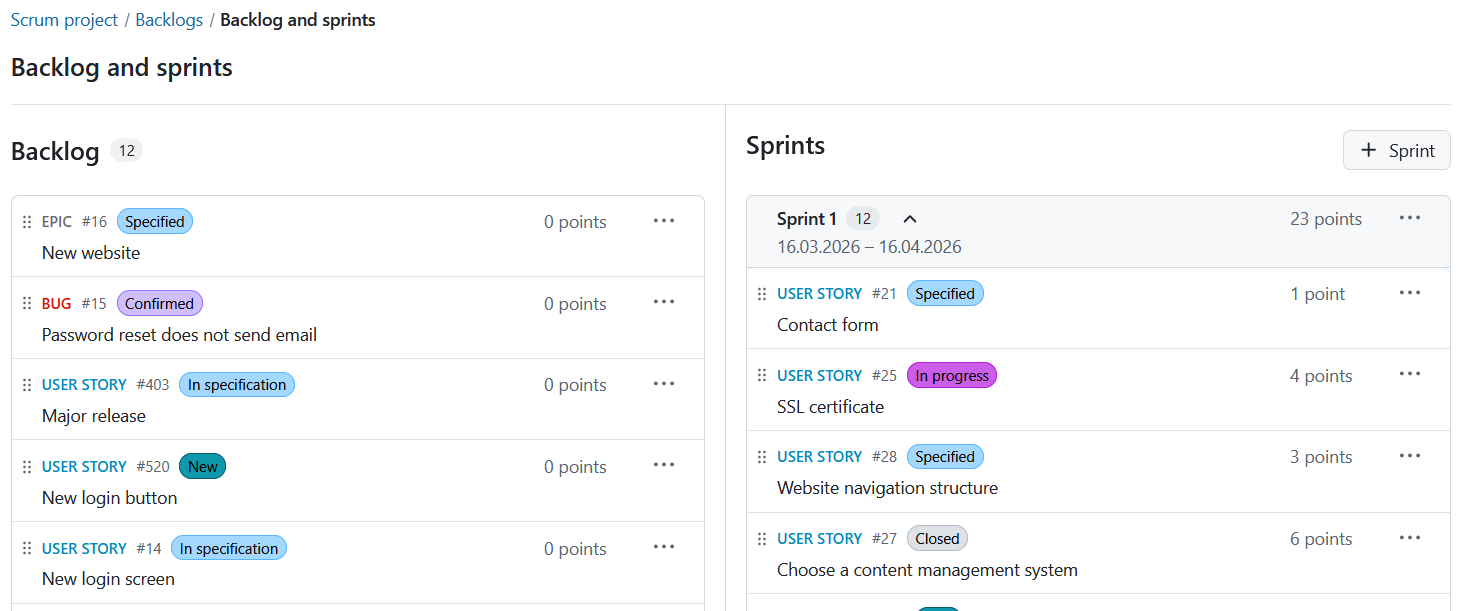Viewport: 1466px width, 611px height.
Task: Click the "Closed" badge on story #27
Action: [936, 537]
